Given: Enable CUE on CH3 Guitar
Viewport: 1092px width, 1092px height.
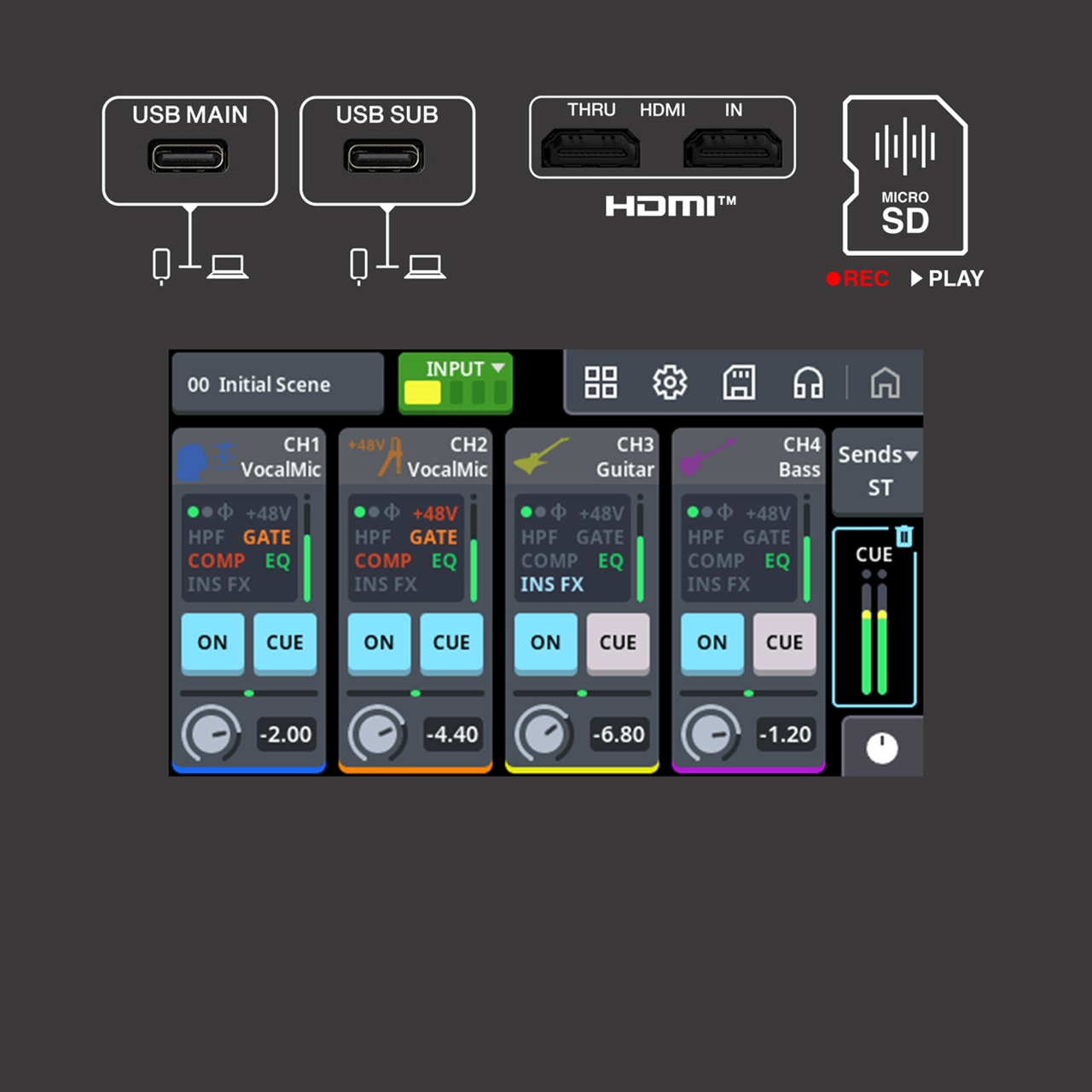Looking at the screenshot, I should tap(618, 642).
